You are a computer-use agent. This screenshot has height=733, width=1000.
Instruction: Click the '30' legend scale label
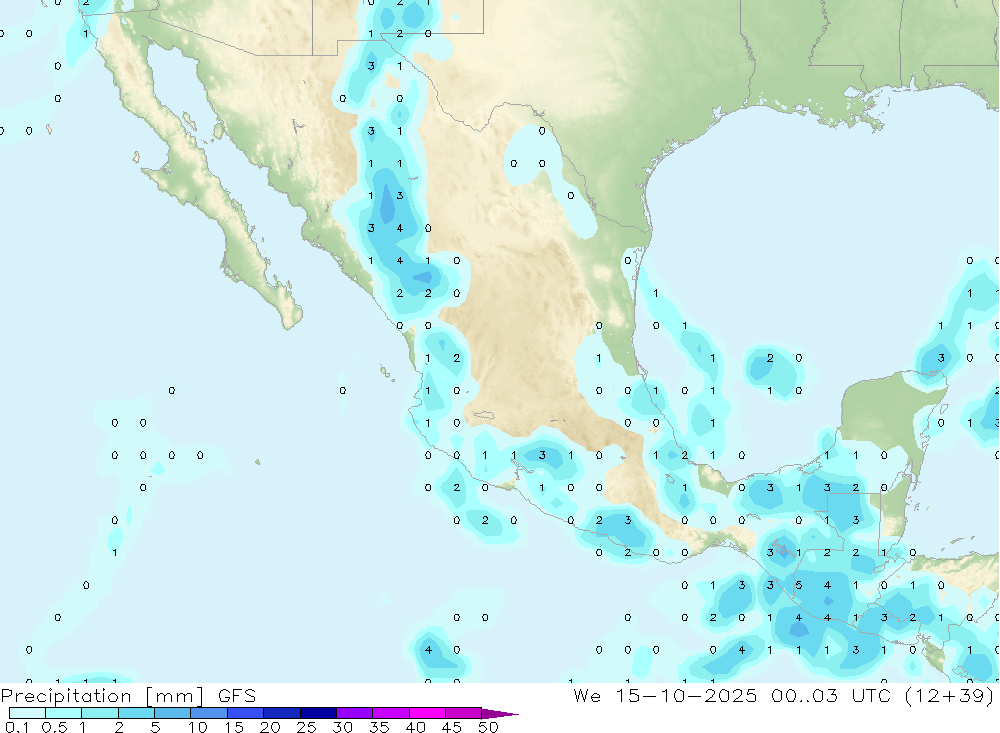click(x=343, y=727)
